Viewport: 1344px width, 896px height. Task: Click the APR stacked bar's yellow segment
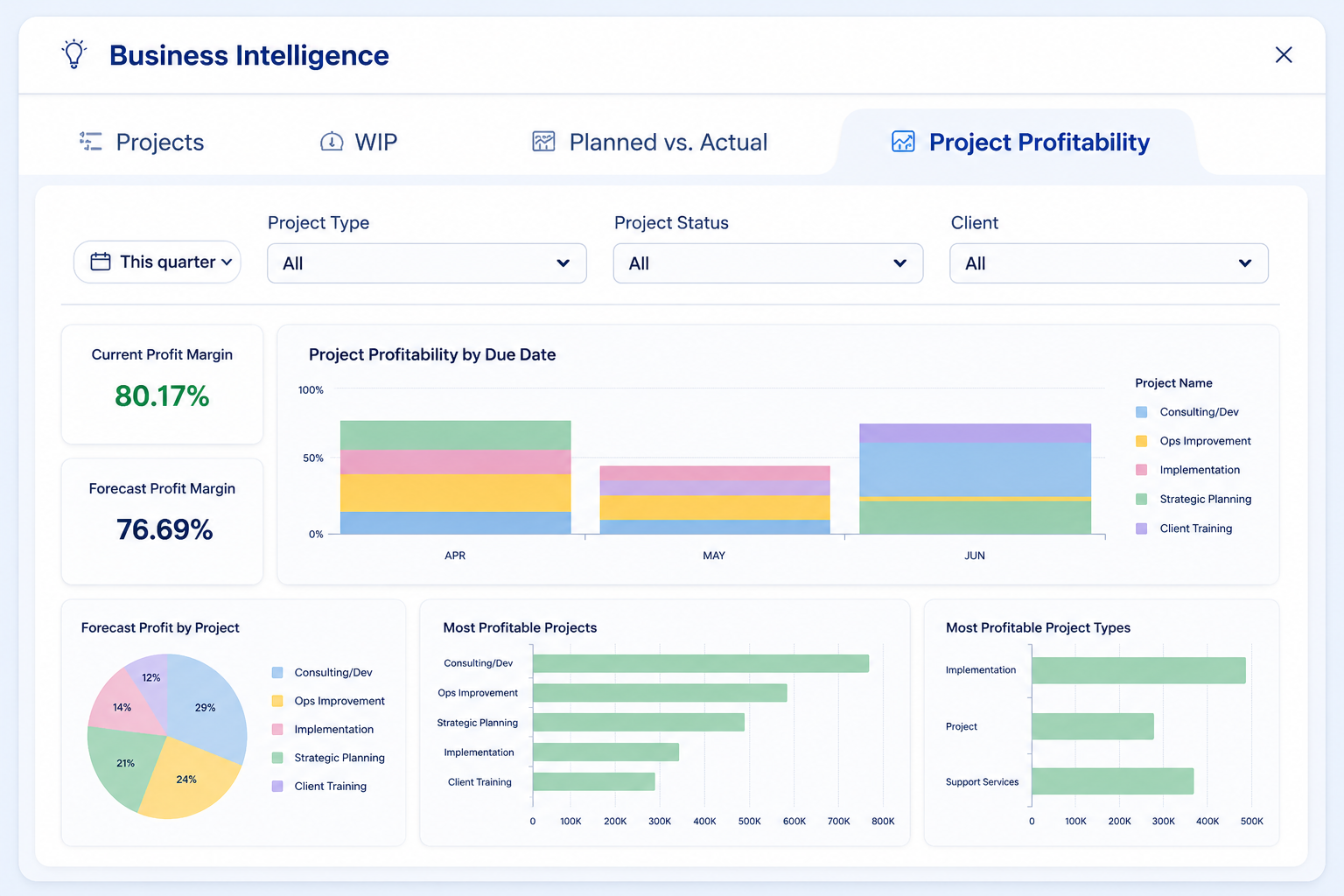point(455,493)
